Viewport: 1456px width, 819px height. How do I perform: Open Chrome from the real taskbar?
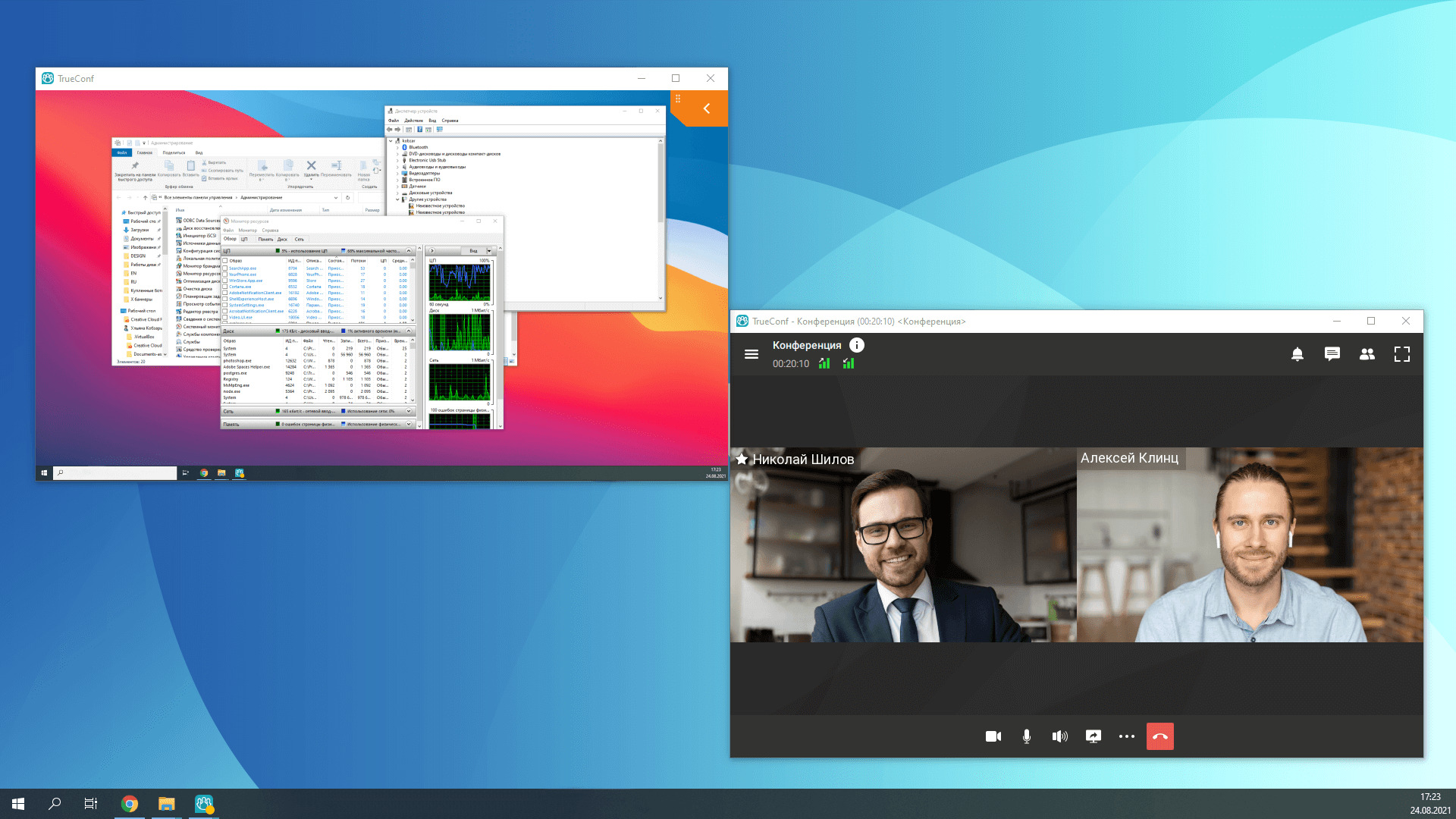(x=130, y=804)
